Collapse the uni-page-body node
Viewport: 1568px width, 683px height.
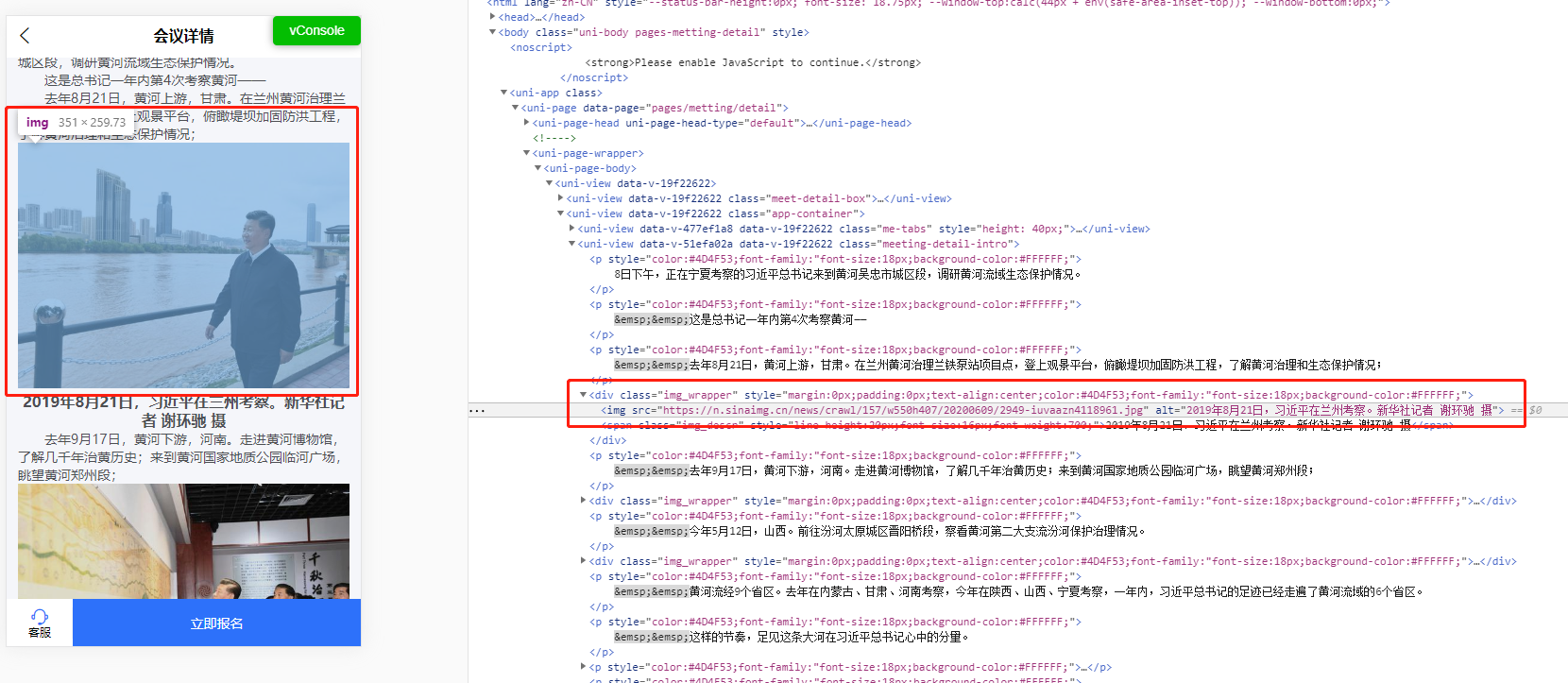[537, 168]
